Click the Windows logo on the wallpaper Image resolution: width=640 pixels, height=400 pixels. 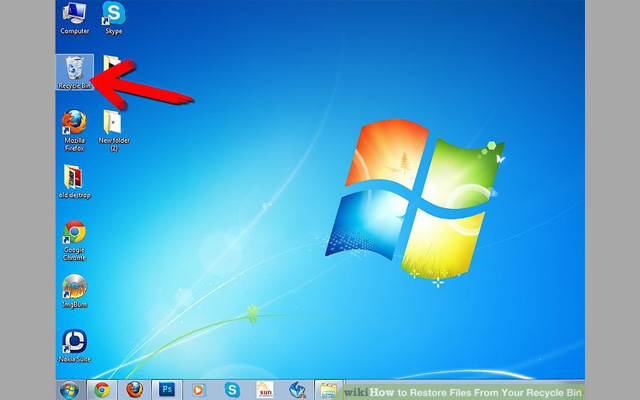click(424, 200)
